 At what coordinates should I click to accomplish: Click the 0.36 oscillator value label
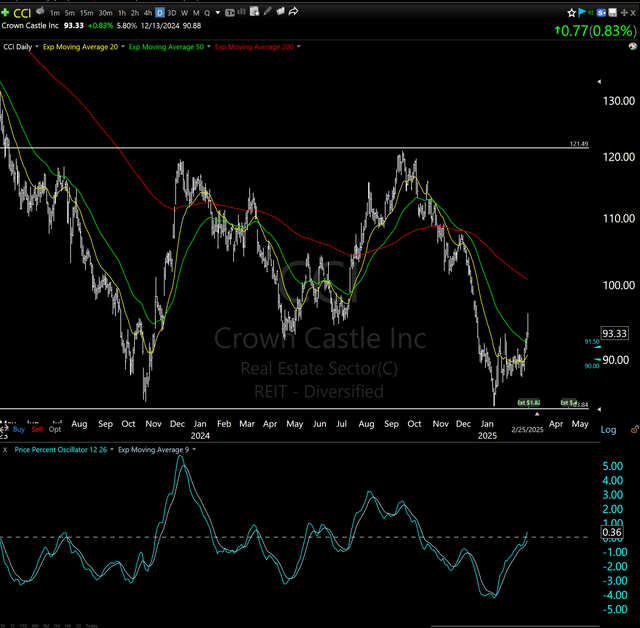point(612,532)
